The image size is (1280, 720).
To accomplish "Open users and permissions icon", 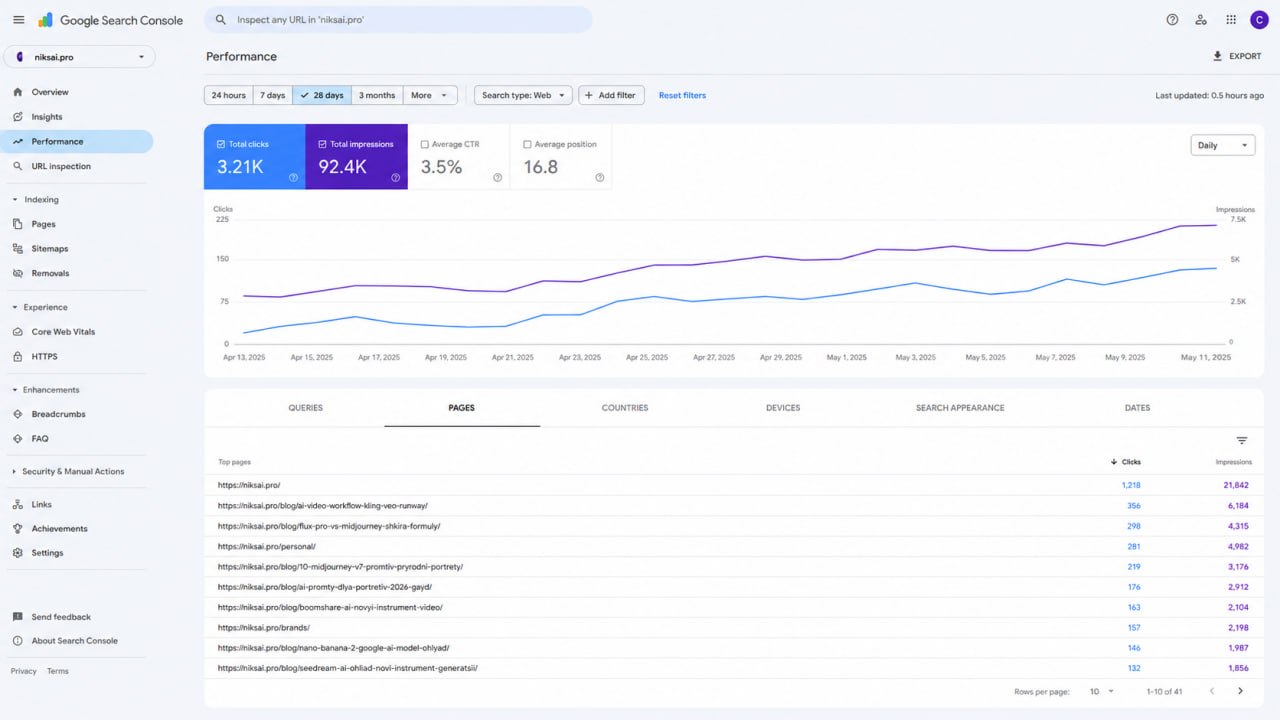I will [1201, 20].
